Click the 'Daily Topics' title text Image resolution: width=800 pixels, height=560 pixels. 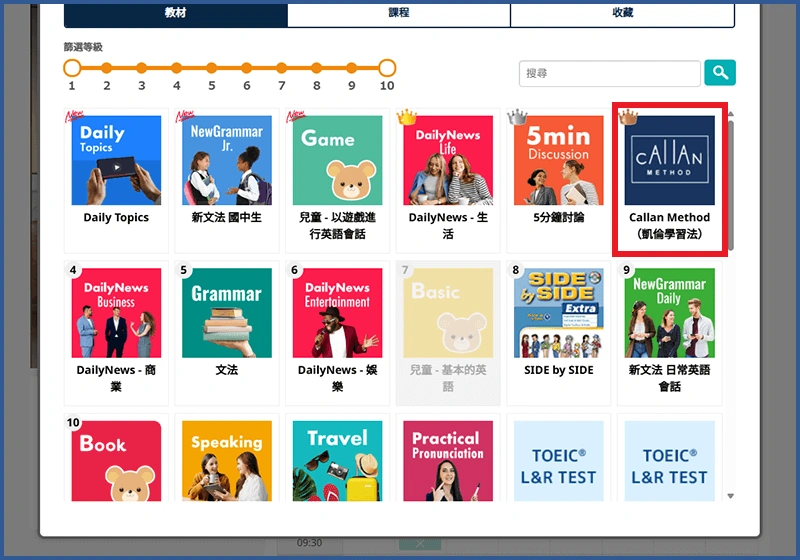(x=116, y=218)
